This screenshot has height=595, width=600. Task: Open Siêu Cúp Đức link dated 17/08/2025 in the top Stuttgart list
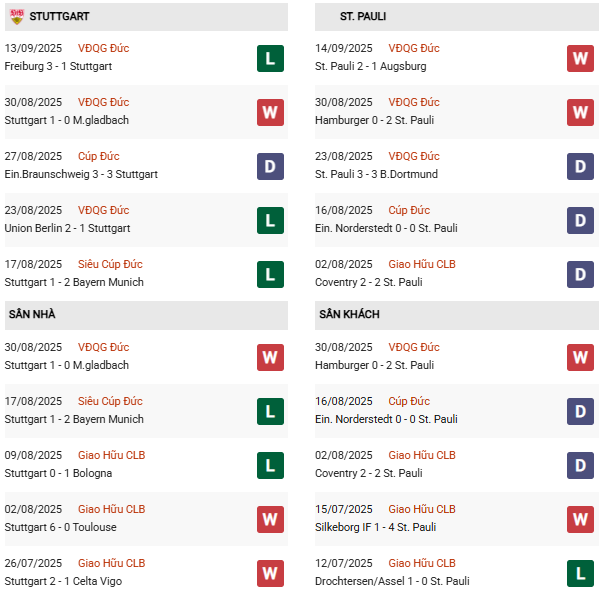point(110,264)
